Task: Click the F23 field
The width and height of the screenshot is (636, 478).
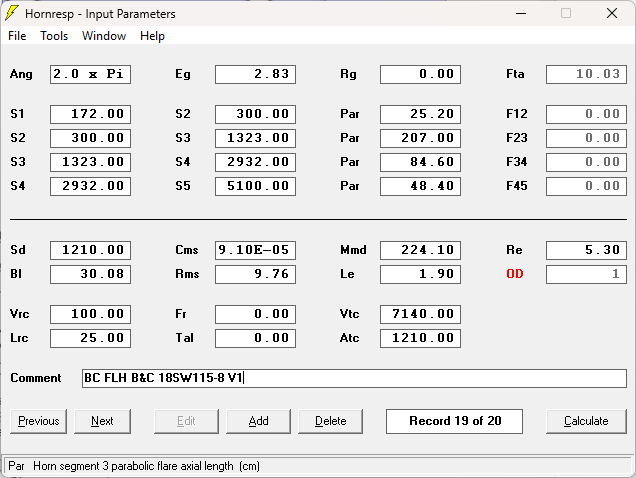Action: point(586,138)
